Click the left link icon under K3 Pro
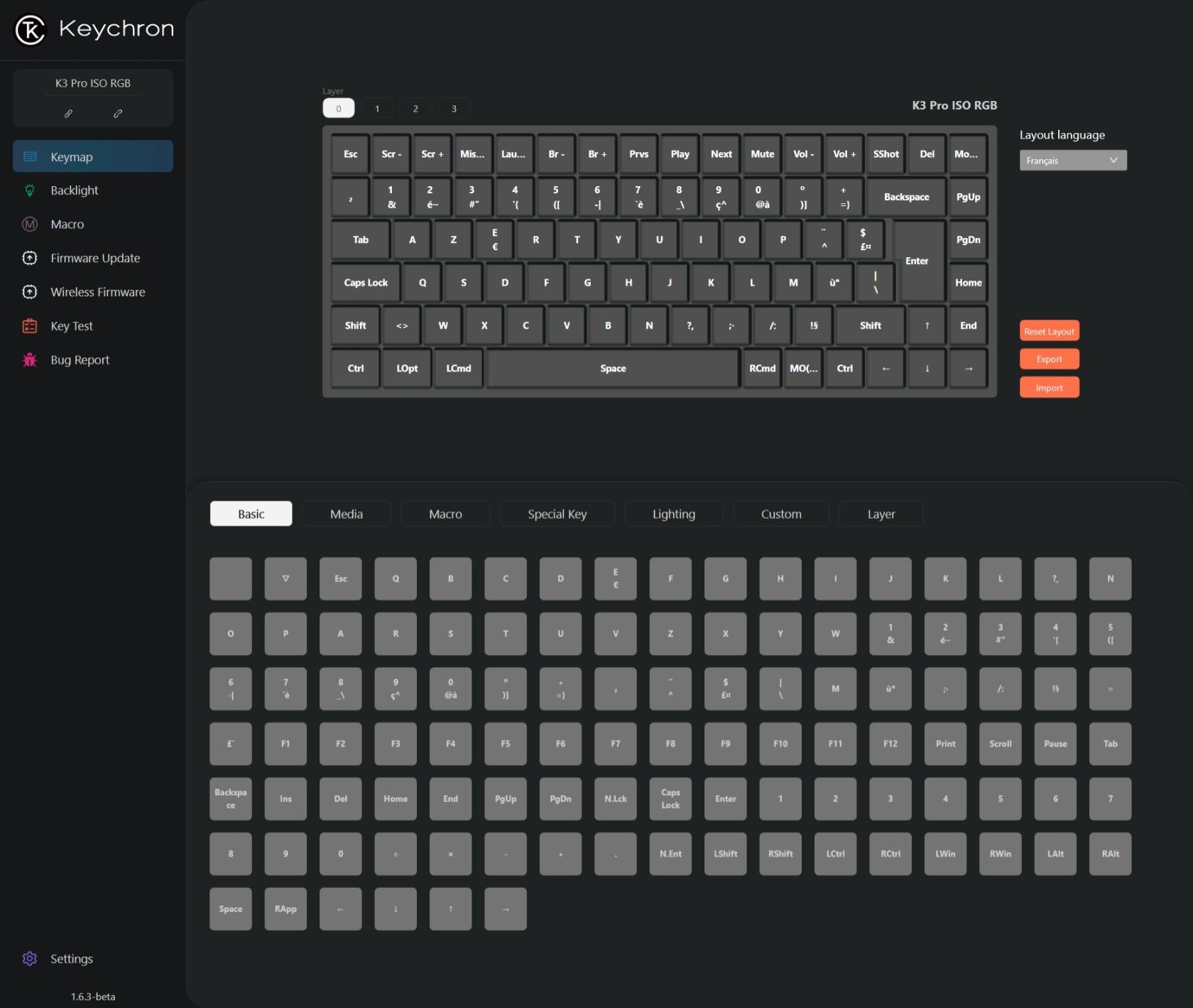 tap(68, 114)
